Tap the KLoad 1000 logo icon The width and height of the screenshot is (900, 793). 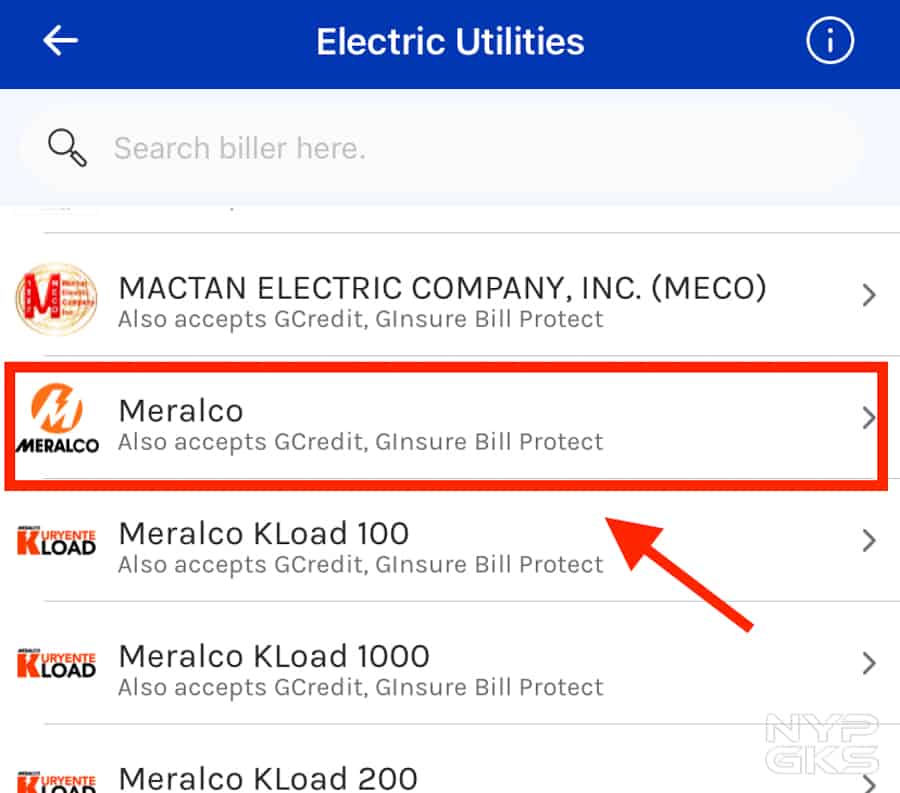[x=56, y=665]
